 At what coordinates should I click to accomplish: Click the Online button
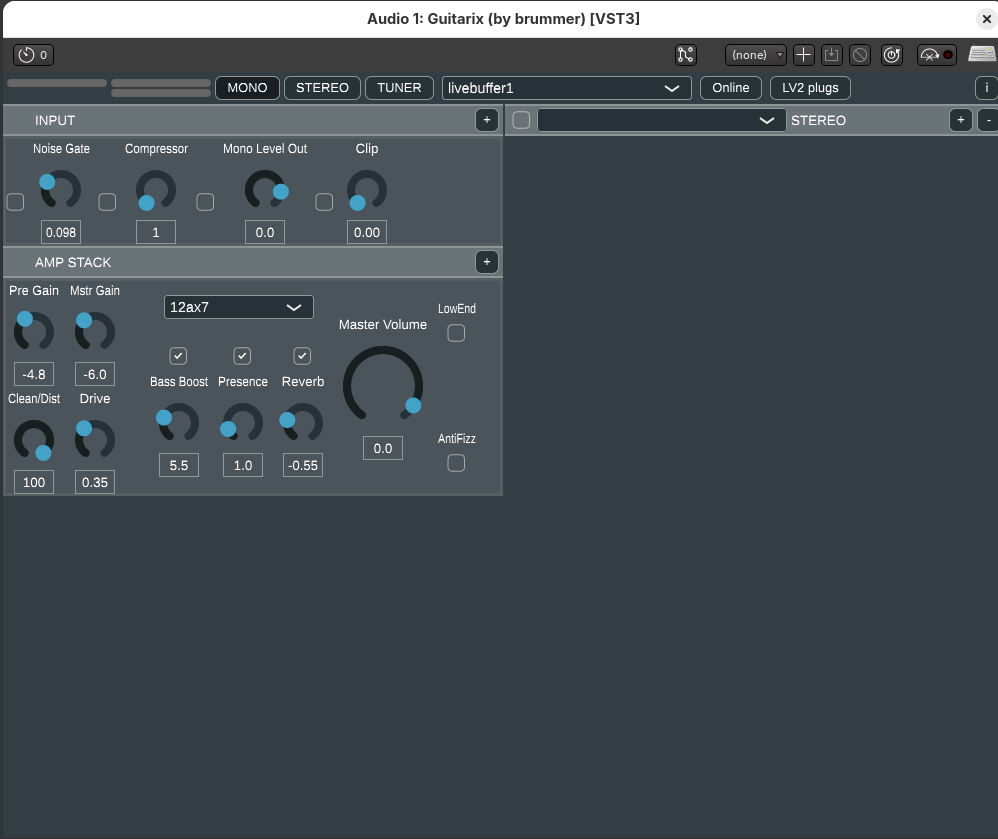730,88
